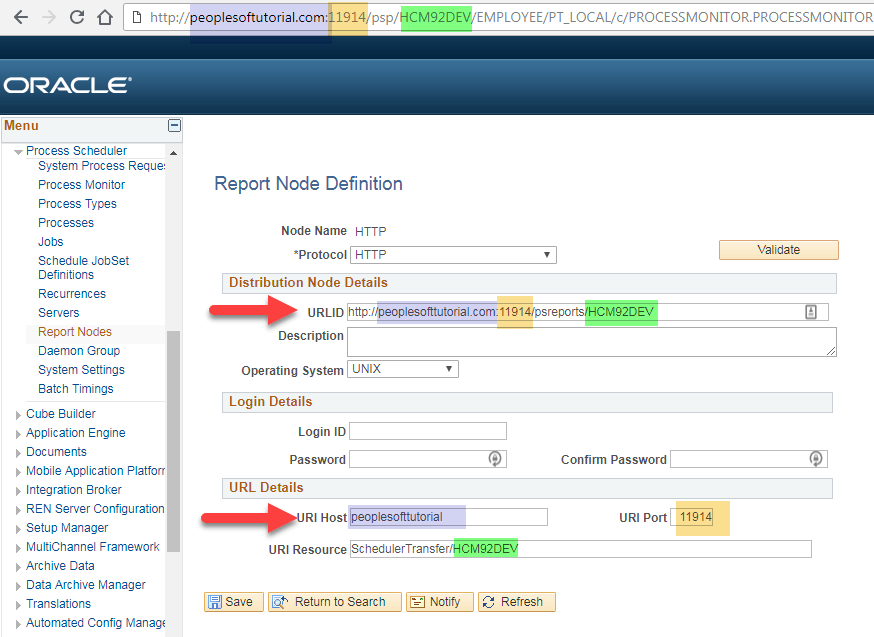This screenshot has height=637, width=874.
Task: Click the Confirm Password lock icon
Action: coord(815,459)
